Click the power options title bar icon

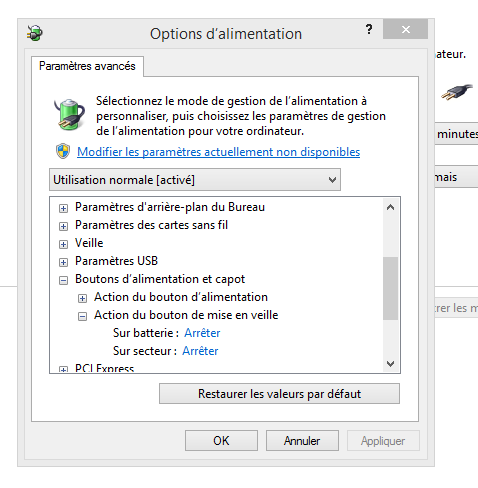tap(35, 33)
